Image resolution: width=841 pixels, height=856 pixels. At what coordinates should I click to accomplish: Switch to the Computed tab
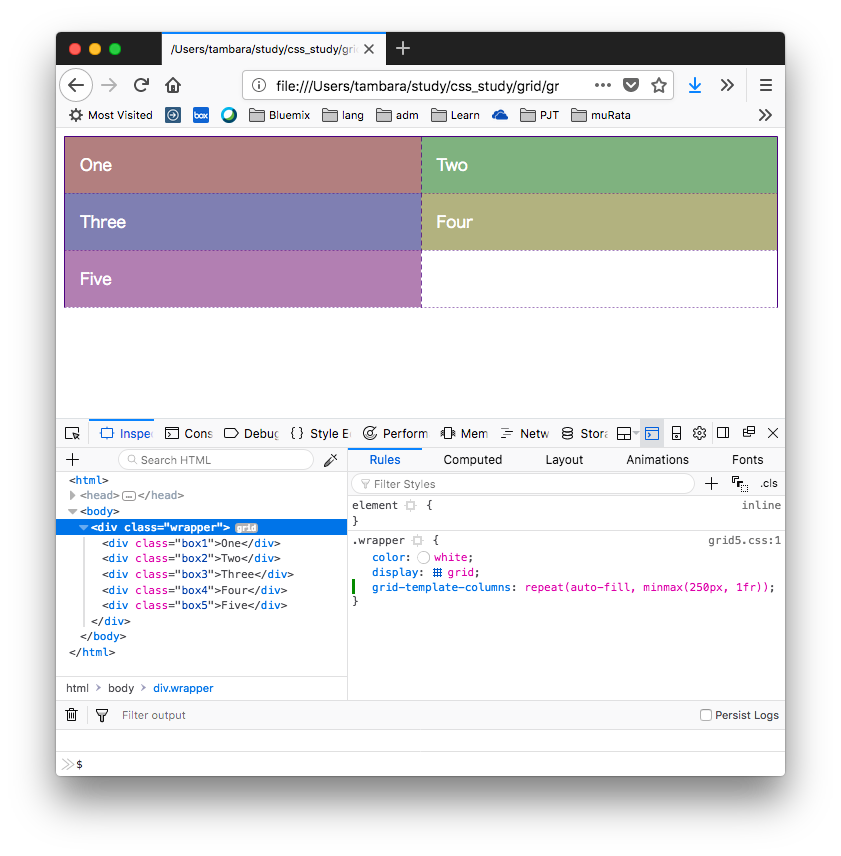[473, 460]
